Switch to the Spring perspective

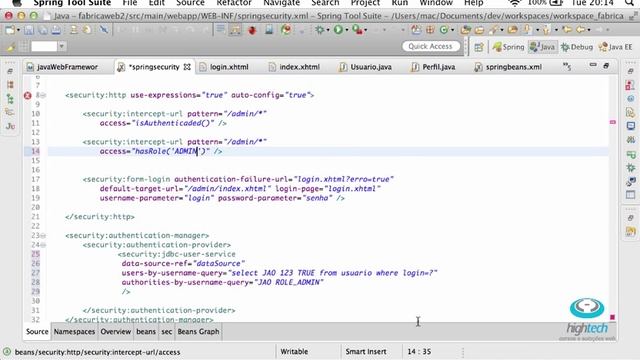coord(508,47)
